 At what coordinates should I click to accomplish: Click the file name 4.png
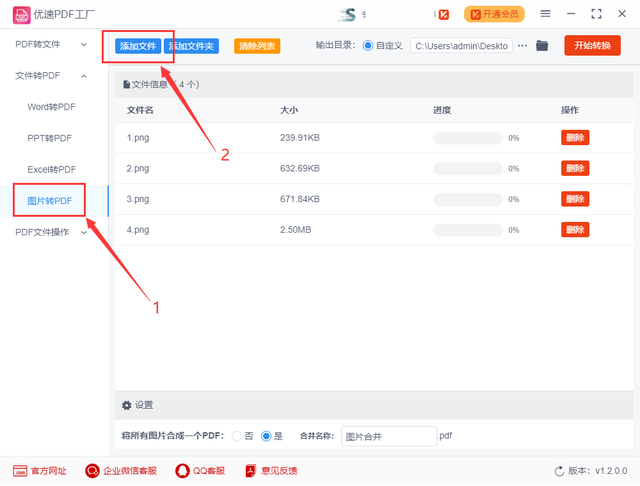click(x=138, y=230)
